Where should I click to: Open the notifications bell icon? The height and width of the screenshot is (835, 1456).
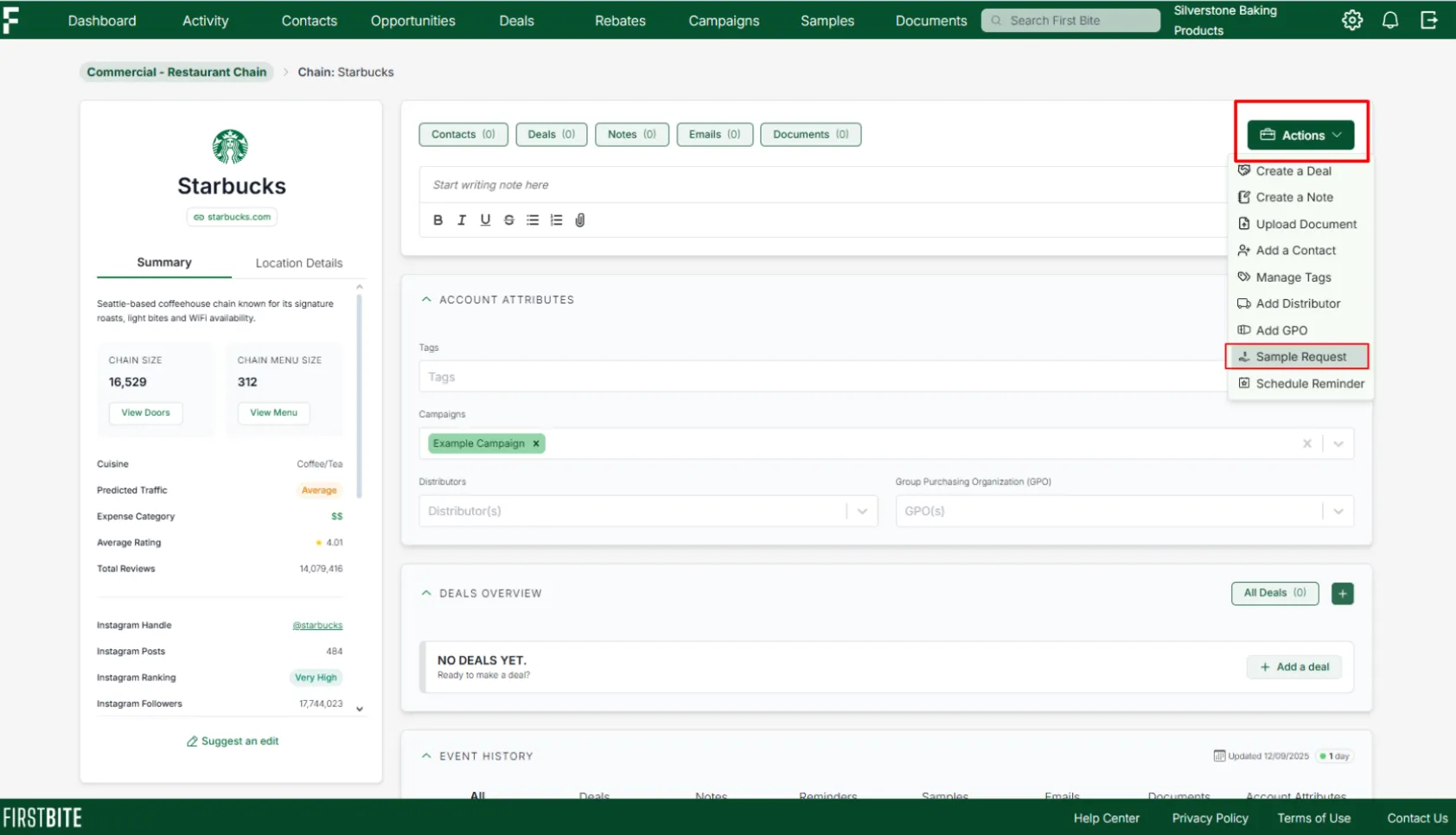pyautogui.click(x=1390, y=20)
